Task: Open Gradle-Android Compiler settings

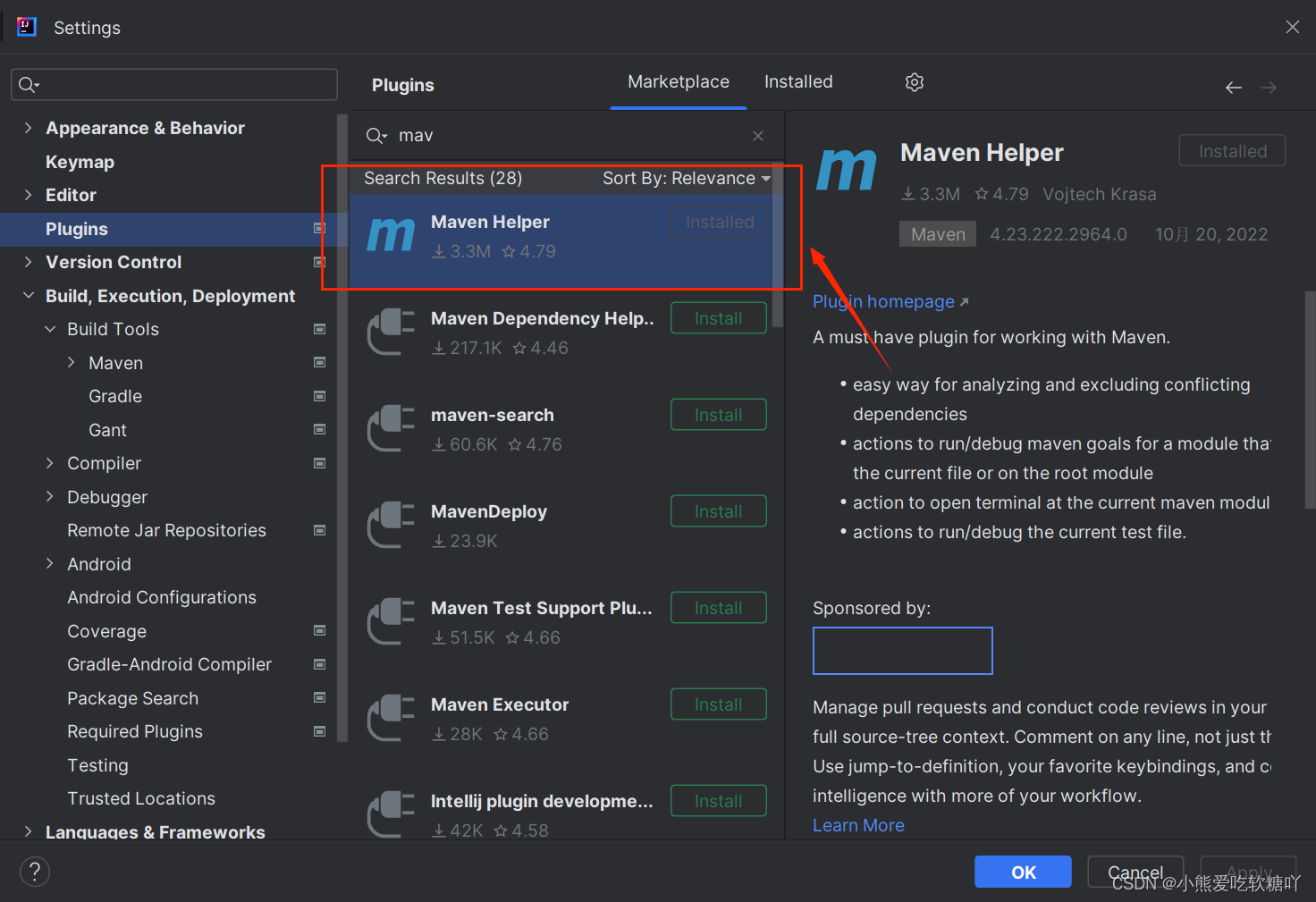Action: [x=169, y=665]
